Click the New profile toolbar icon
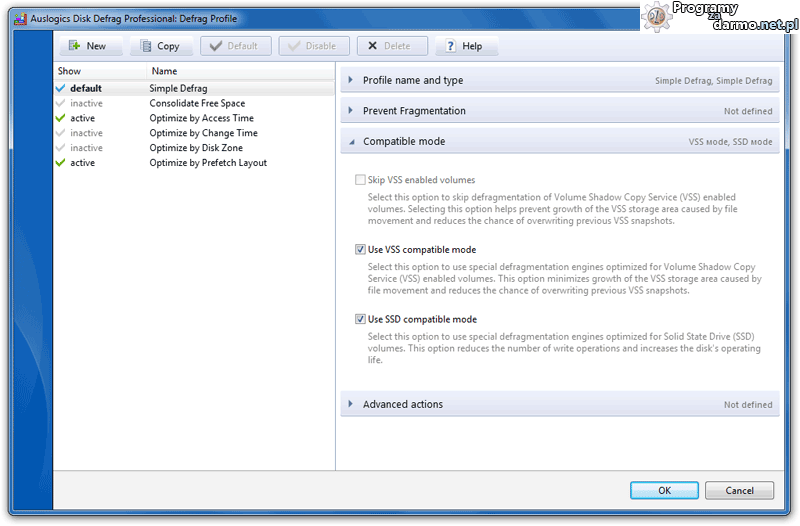This screenshot has height=526, width=800. pos(74,46)
